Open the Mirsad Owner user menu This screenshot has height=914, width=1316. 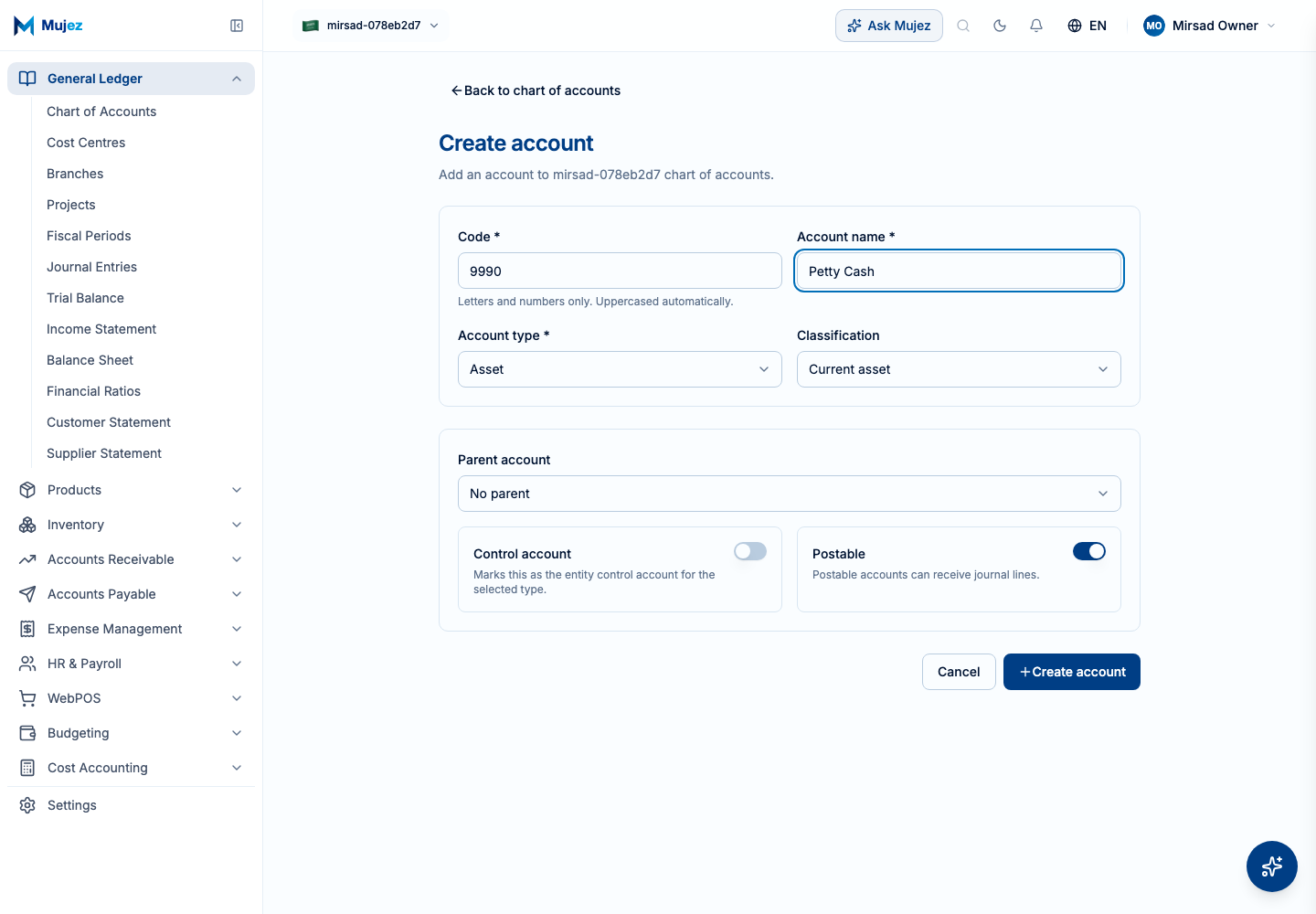(x=1209, y=26)
